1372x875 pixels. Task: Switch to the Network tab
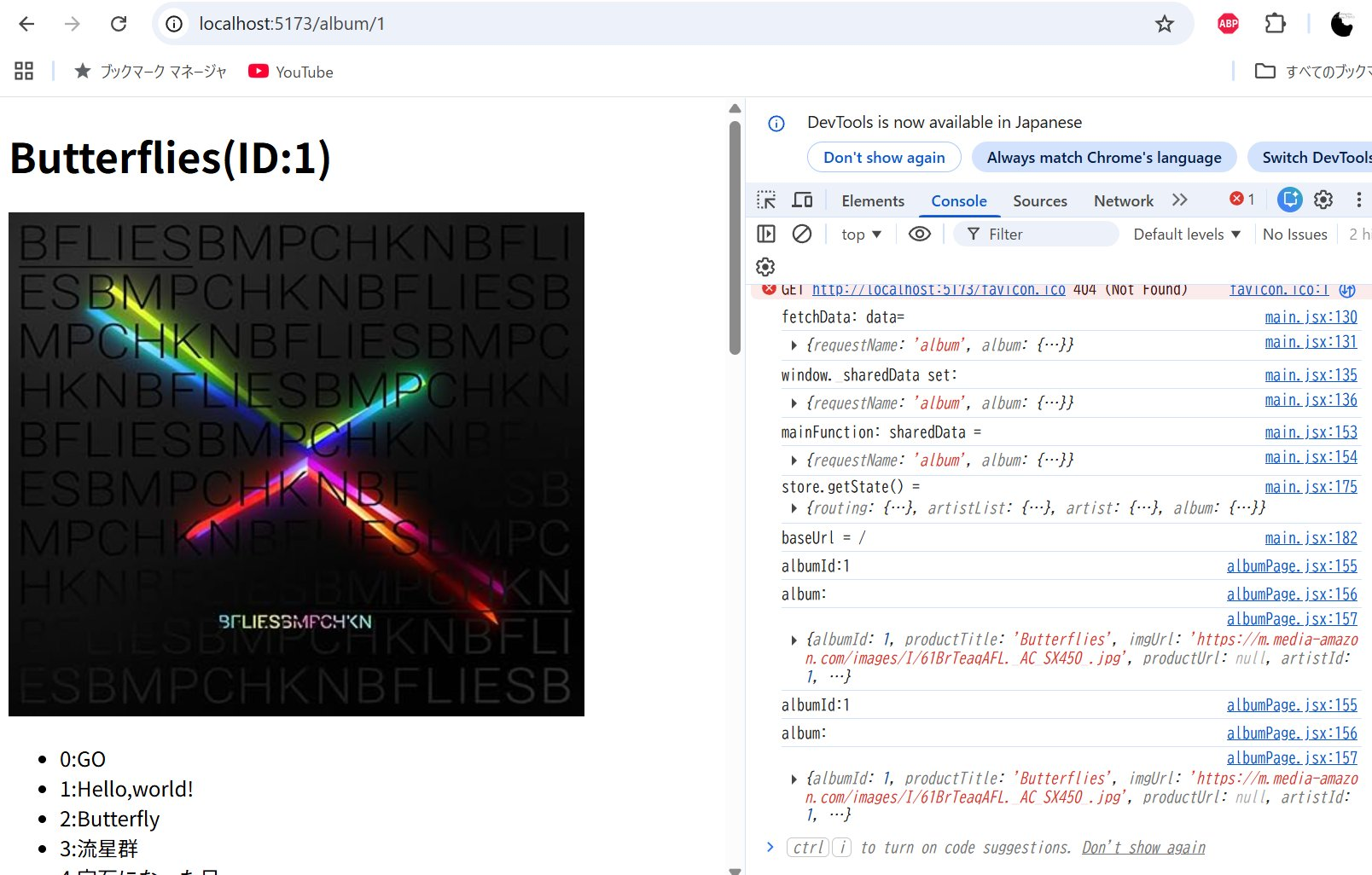tap(1124, 200)
